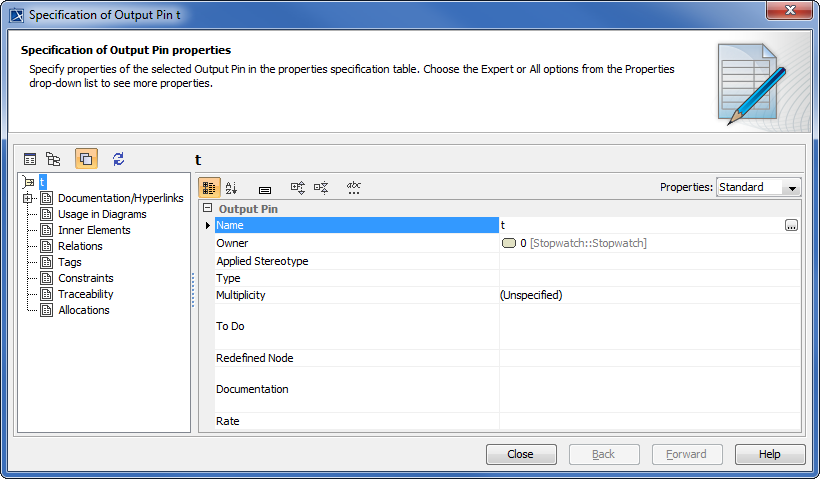Close the specification dialog with X
Viewport: 820px width, 479px height.
[790, 10]
